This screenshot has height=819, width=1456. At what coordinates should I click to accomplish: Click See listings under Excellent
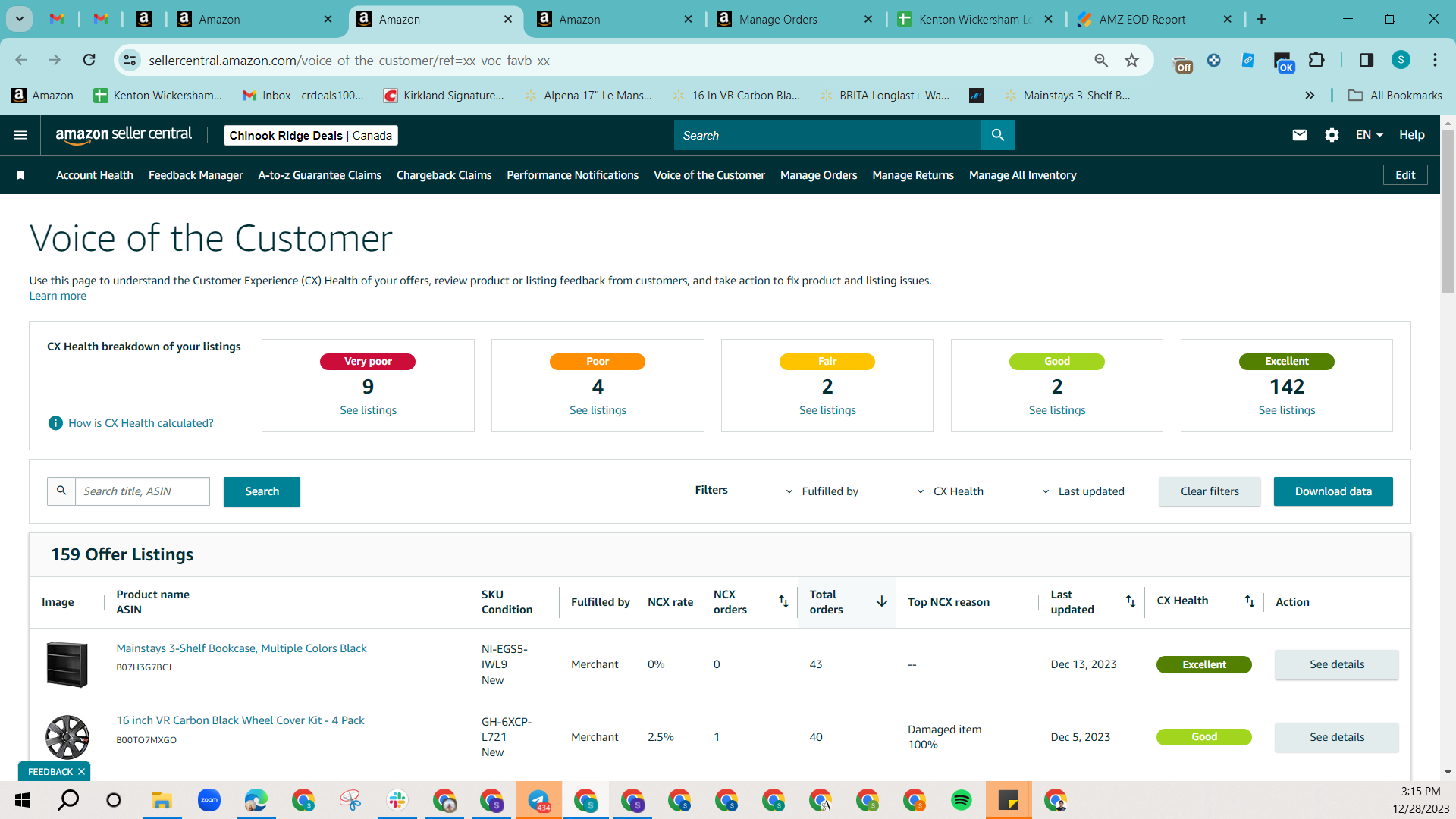point(1287,410)
